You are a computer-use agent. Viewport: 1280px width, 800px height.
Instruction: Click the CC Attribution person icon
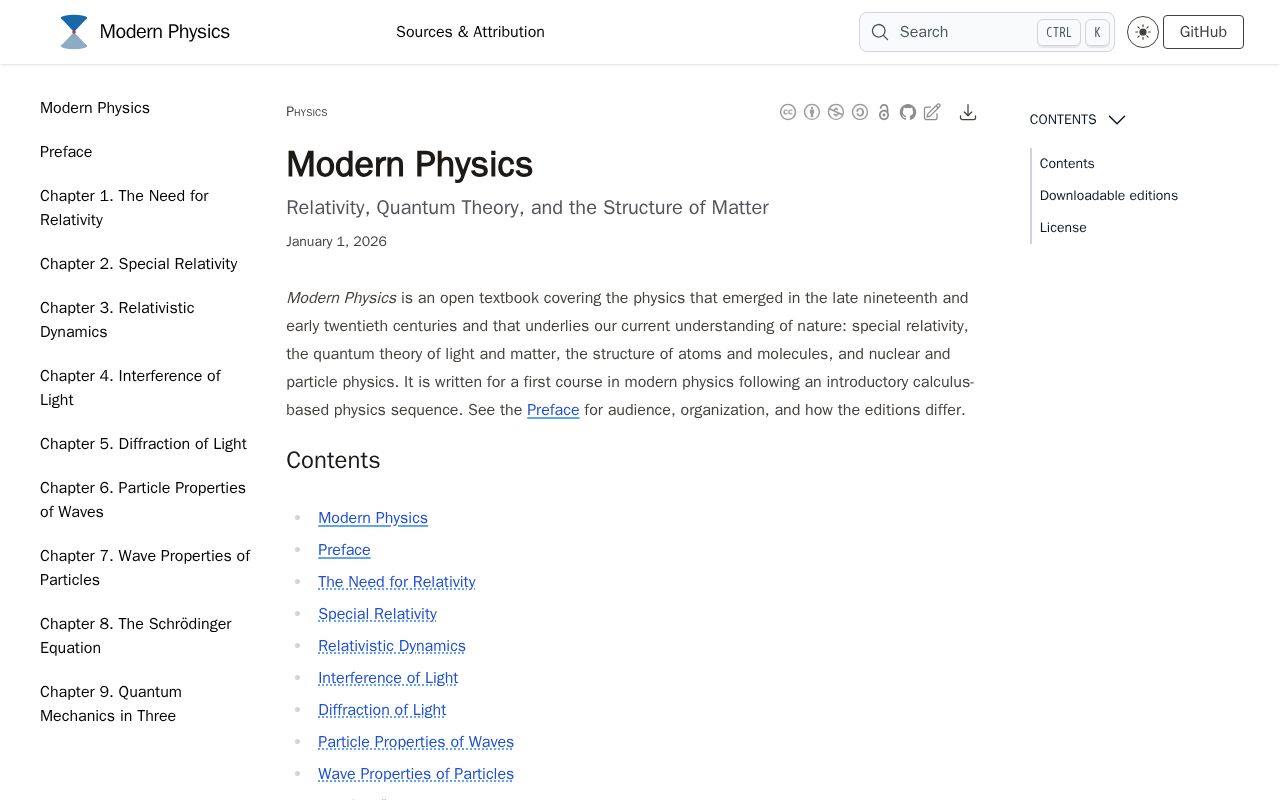click(x=812, y=112)
